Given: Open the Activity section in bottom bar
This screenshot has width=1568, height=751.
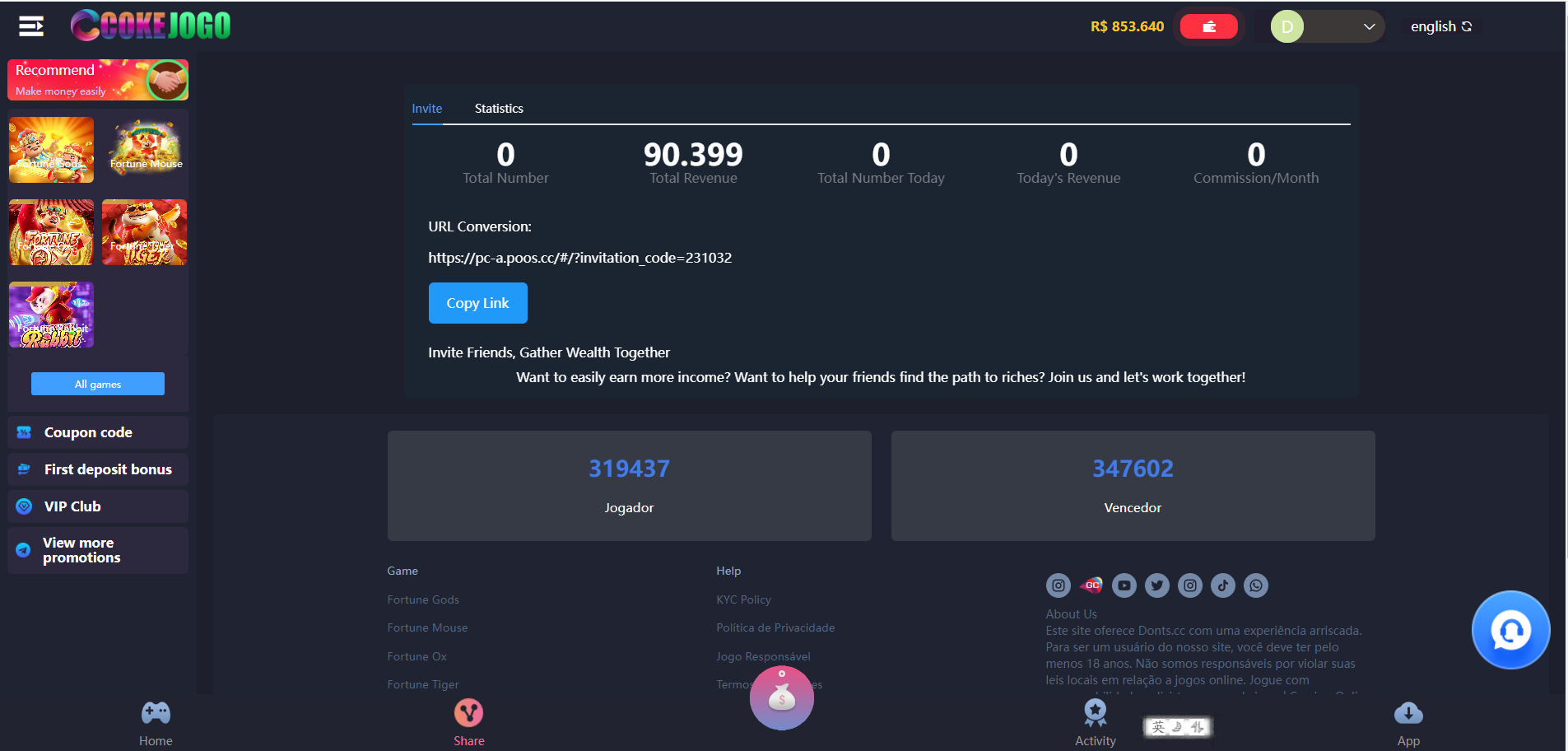Looking at the screenshot, I should click(1095, 723).
